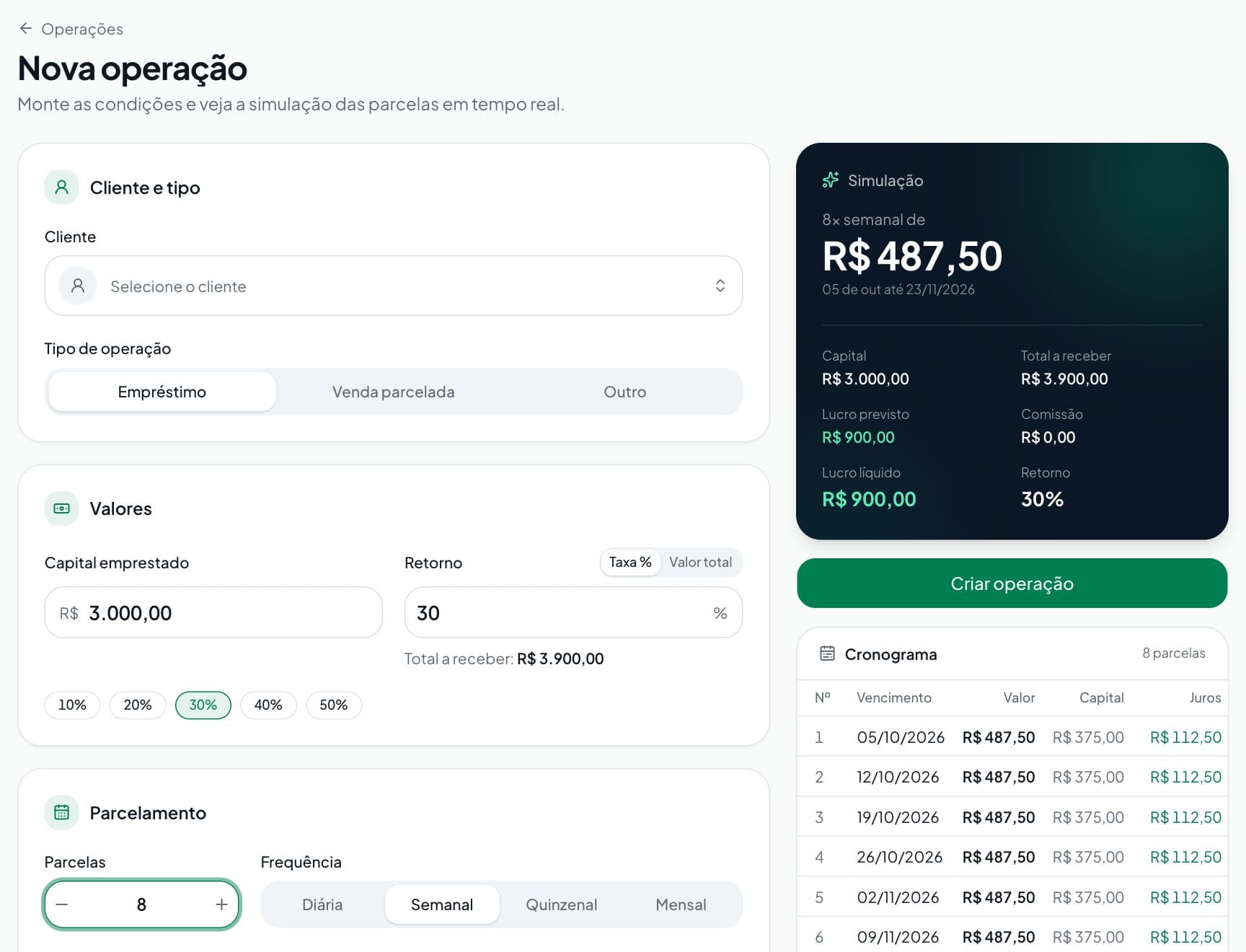Click the Lucro líquido R$ 900,00 value
Screen dimensions: 1246x952
tap(869, 499)
